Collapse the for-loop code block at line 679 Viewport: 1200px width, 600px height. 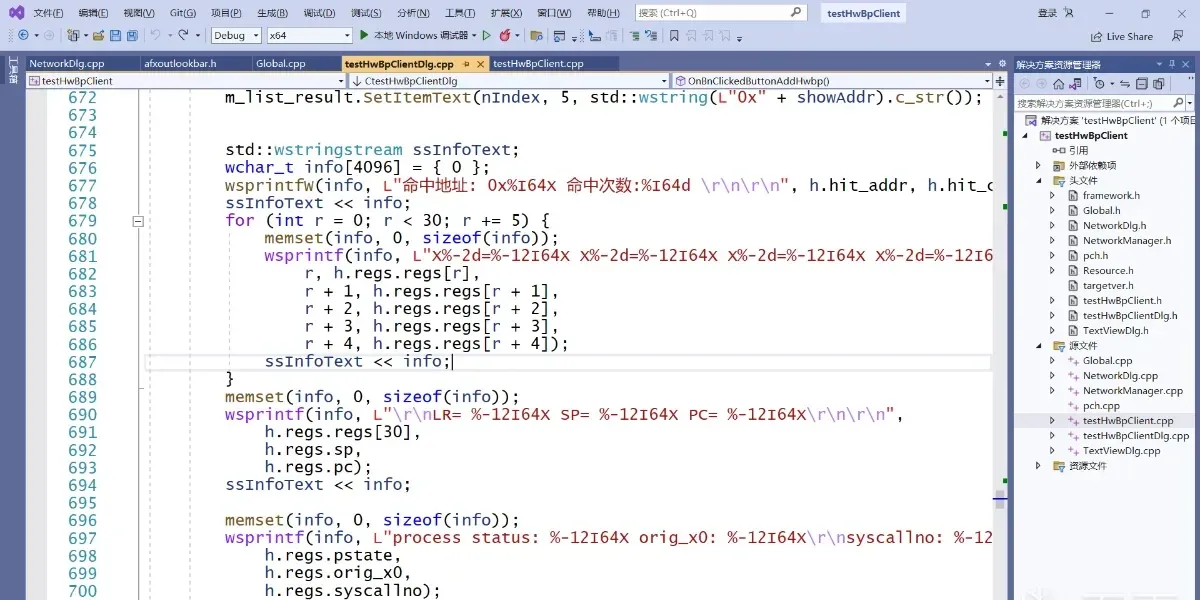pyautogui.click(x=138, y=221)
